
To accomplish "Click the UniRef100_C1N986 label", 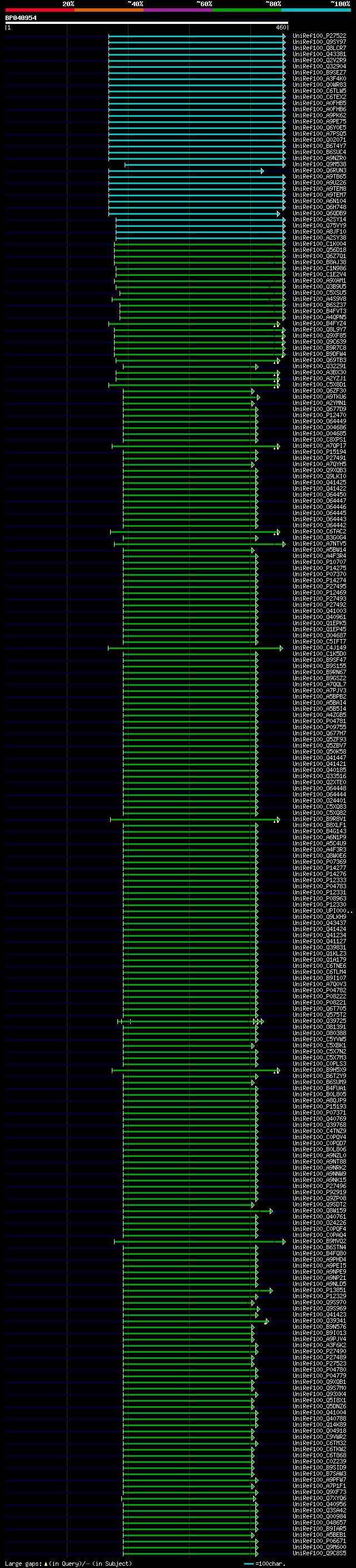I will [x=319, y=269].
